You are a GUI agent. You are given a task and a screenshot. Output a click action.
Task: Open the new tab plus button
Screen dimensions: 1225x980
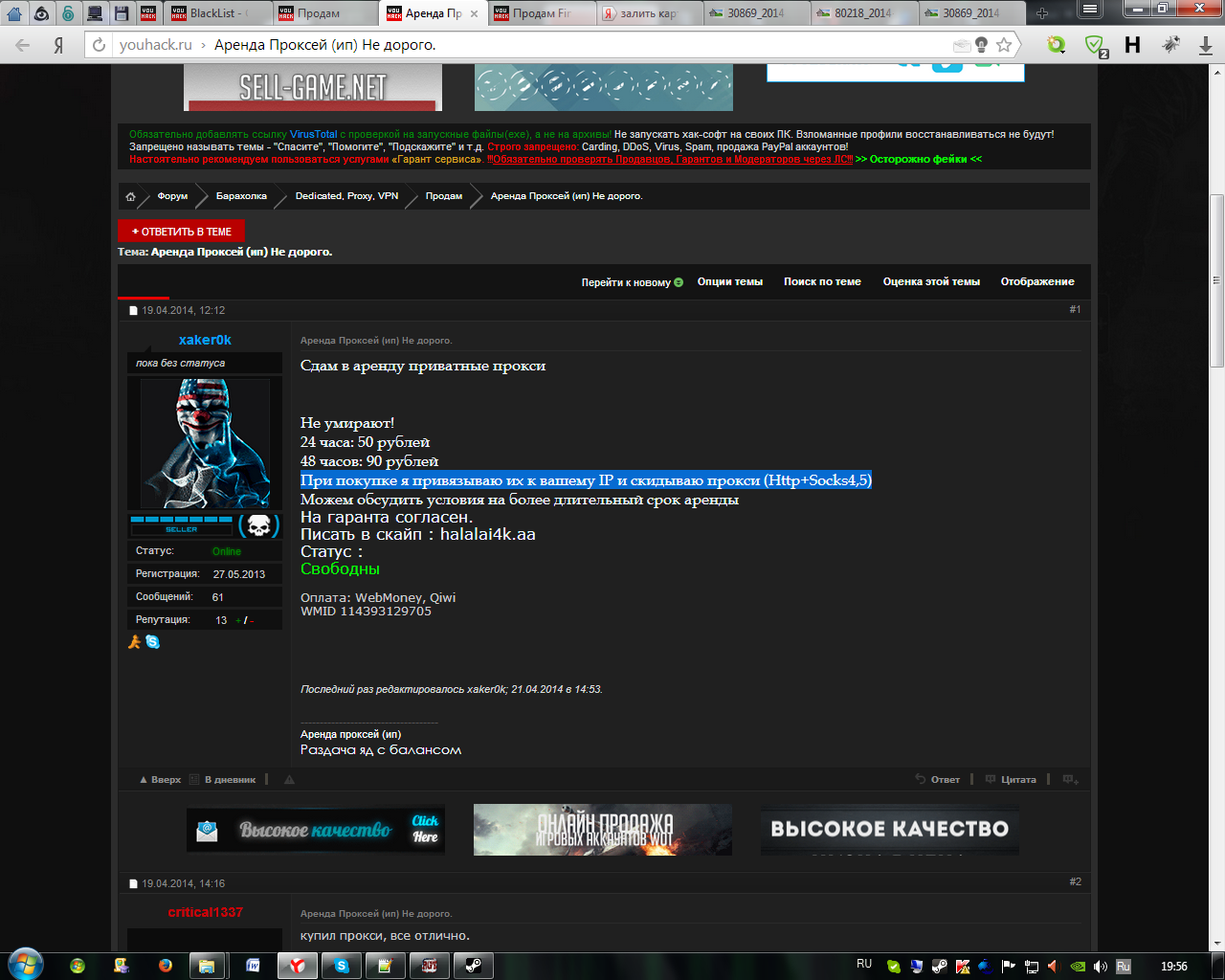(1042, 13)
